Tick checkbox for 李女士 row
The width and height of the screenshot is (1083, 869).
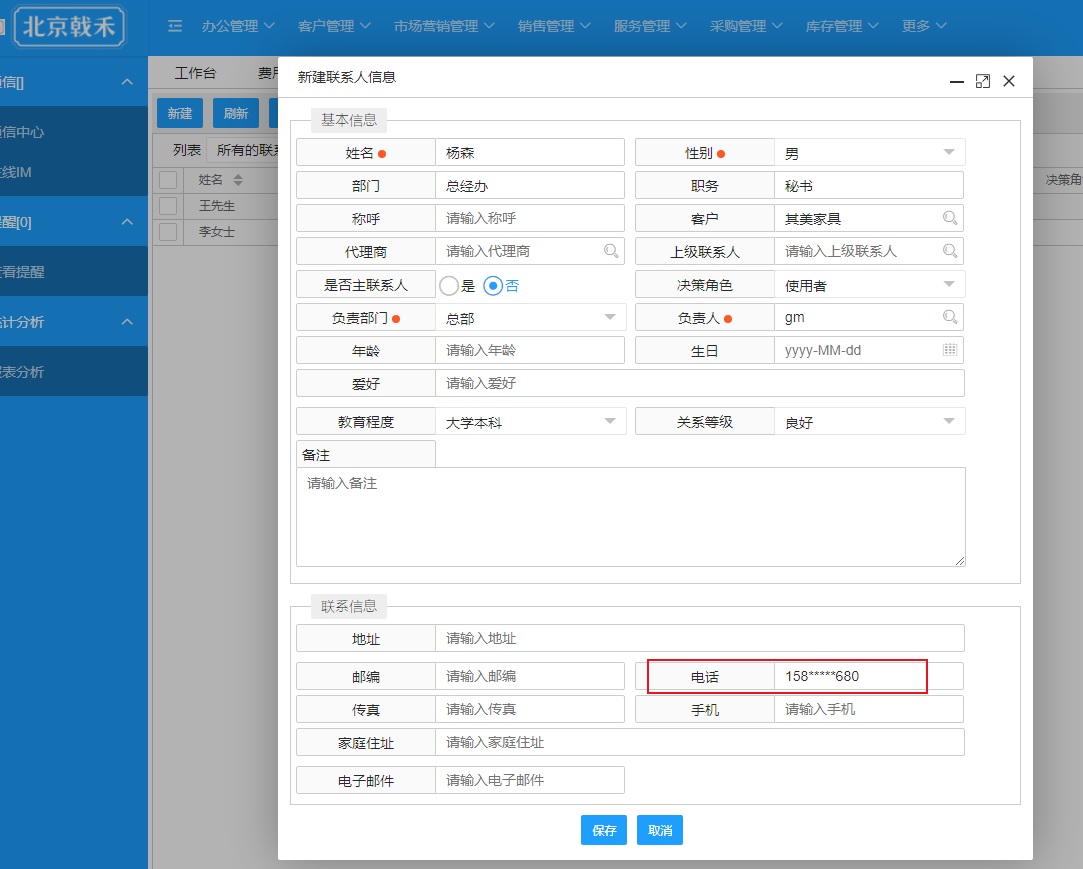[168, 231]
